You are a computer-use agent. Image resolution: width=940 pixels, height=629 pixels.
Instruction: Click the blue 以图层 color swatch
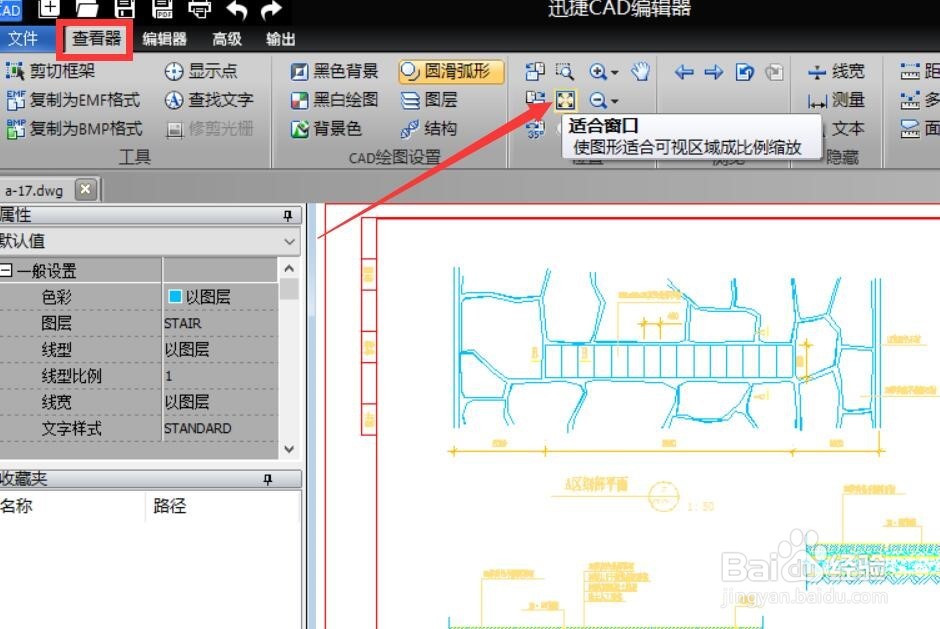pyautogui.click(x=176, y=296)
